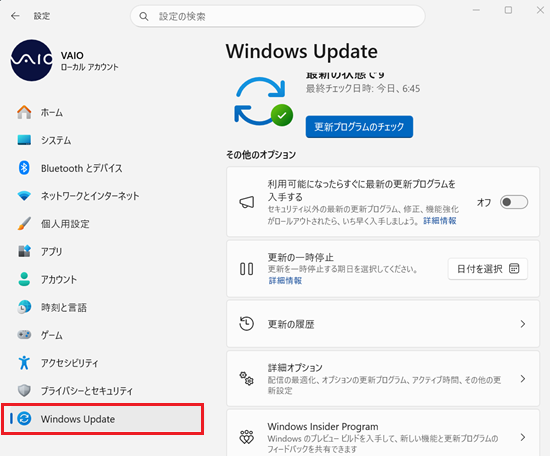
Task: Click the システム monitor icon
Action: pos(24,140)
